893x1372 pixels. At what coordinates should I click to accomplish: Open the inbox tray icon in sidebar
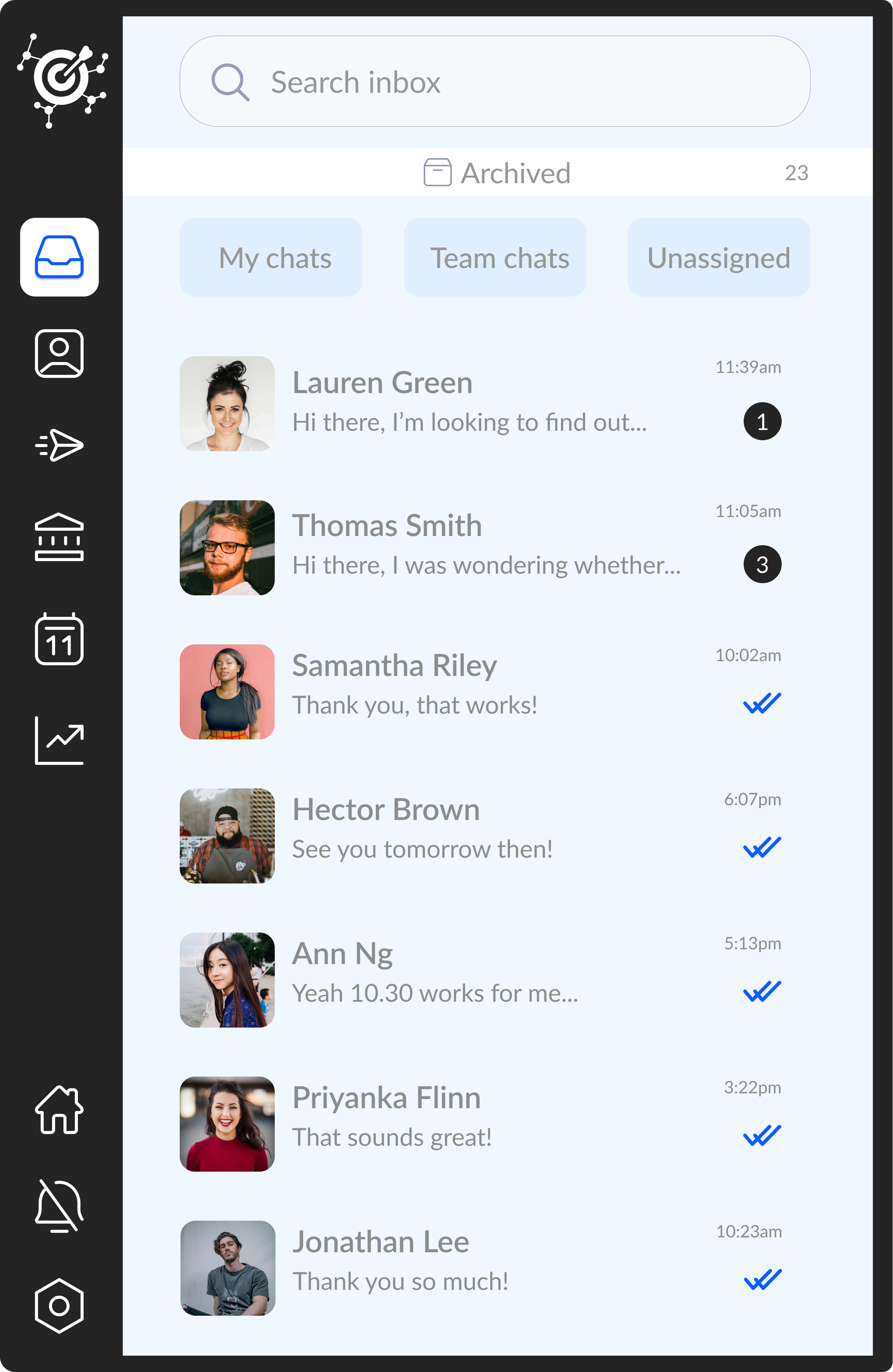pyautogui.click(x=59, y=257)
